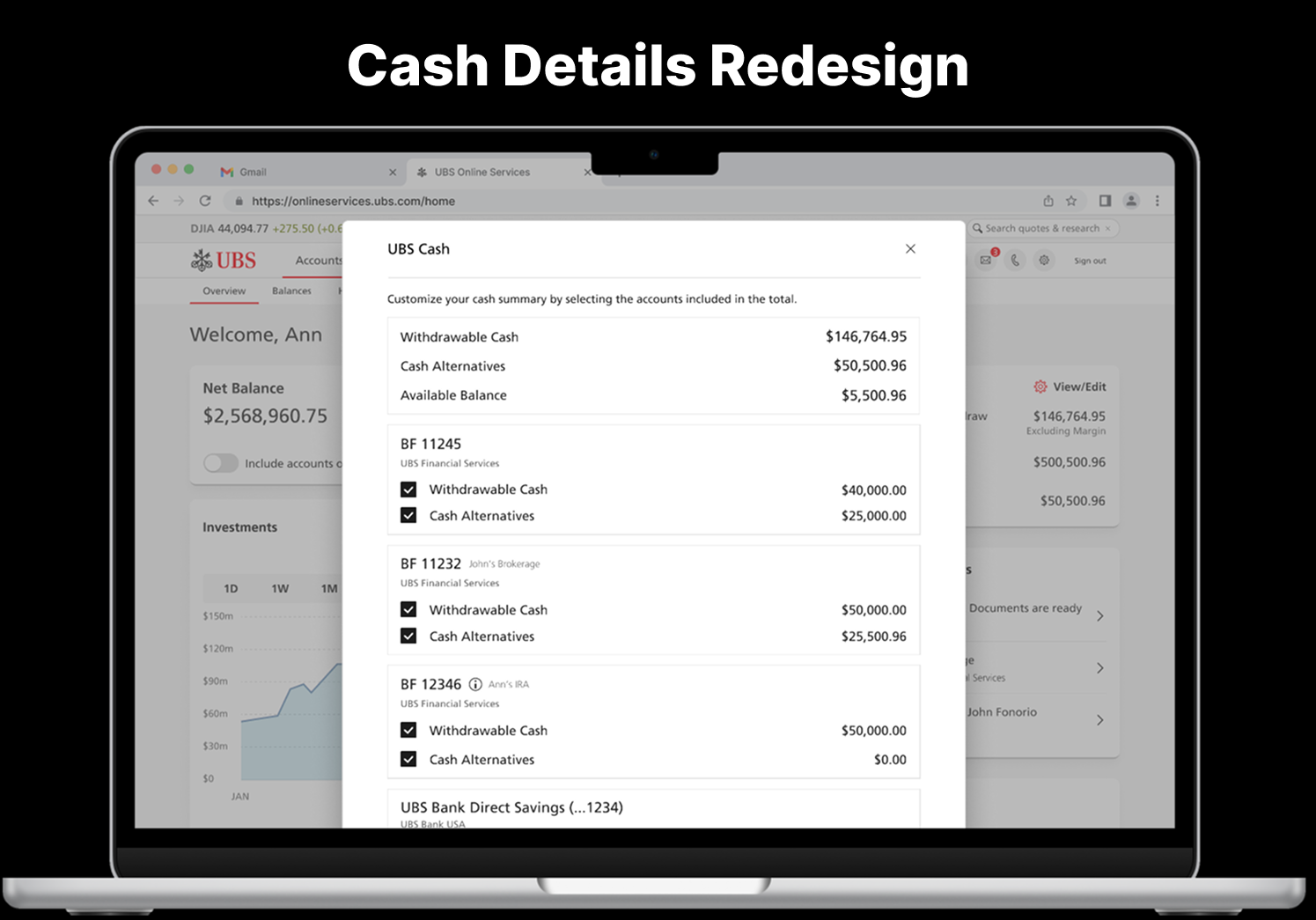Toggle the browser side panel icon
This screenshot has width=1316, height=920.
coord(1105,201)
